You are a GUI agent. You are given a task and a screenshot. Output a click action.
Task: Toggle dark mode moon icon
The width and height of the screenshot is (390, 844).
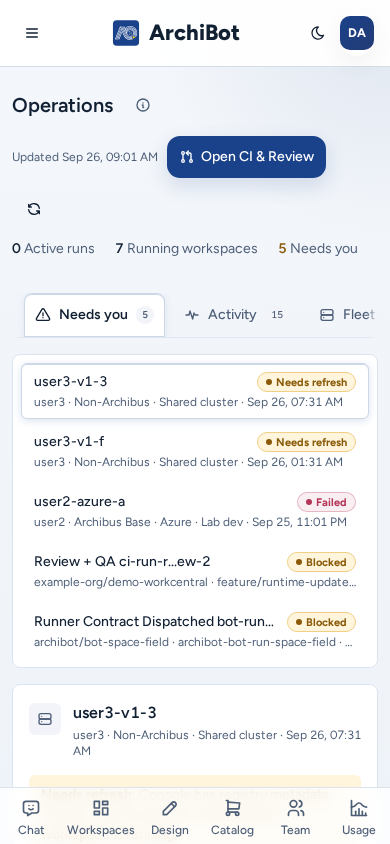pyautogui.click(x=318, y=33)
